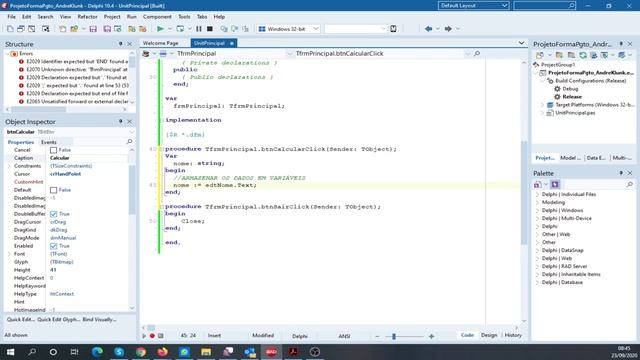Open Firefox from the taskbar
Viewport: 640px width, 360px height.
[162, 351]
